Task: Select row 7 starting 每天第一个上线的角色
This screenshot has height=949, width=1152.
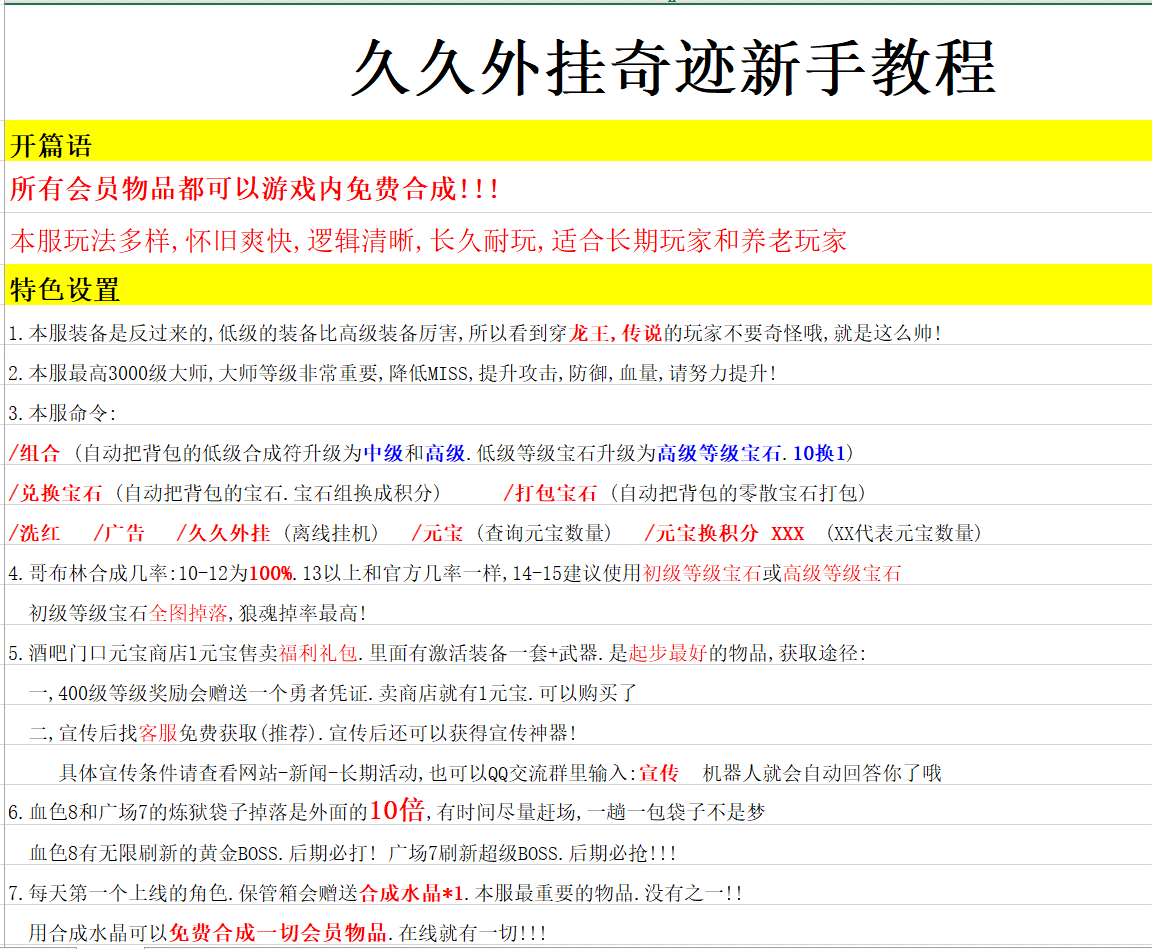Action: (x=375, y=893)
